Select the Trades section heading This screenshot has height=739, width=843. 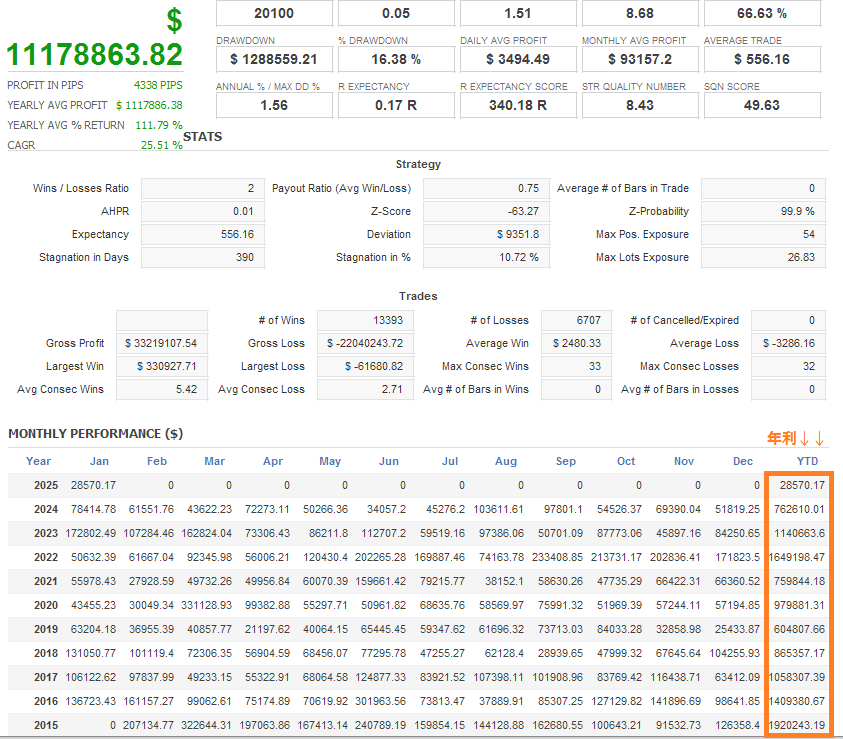pyautogui.click(x=418, y=296)
